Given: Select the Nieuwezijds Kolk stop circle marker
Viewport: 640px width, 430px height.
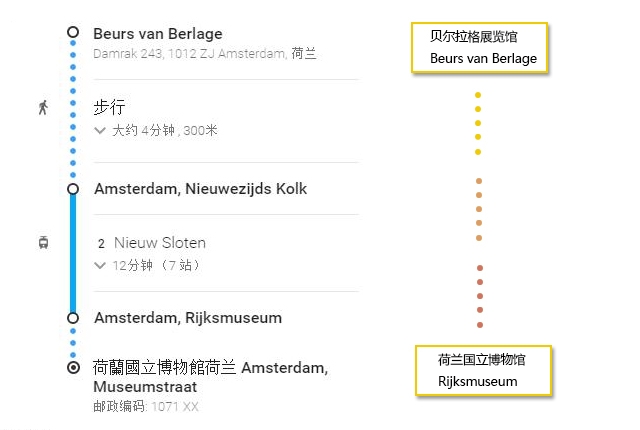Looking at the screenshot, I should (x=73, y=189).
